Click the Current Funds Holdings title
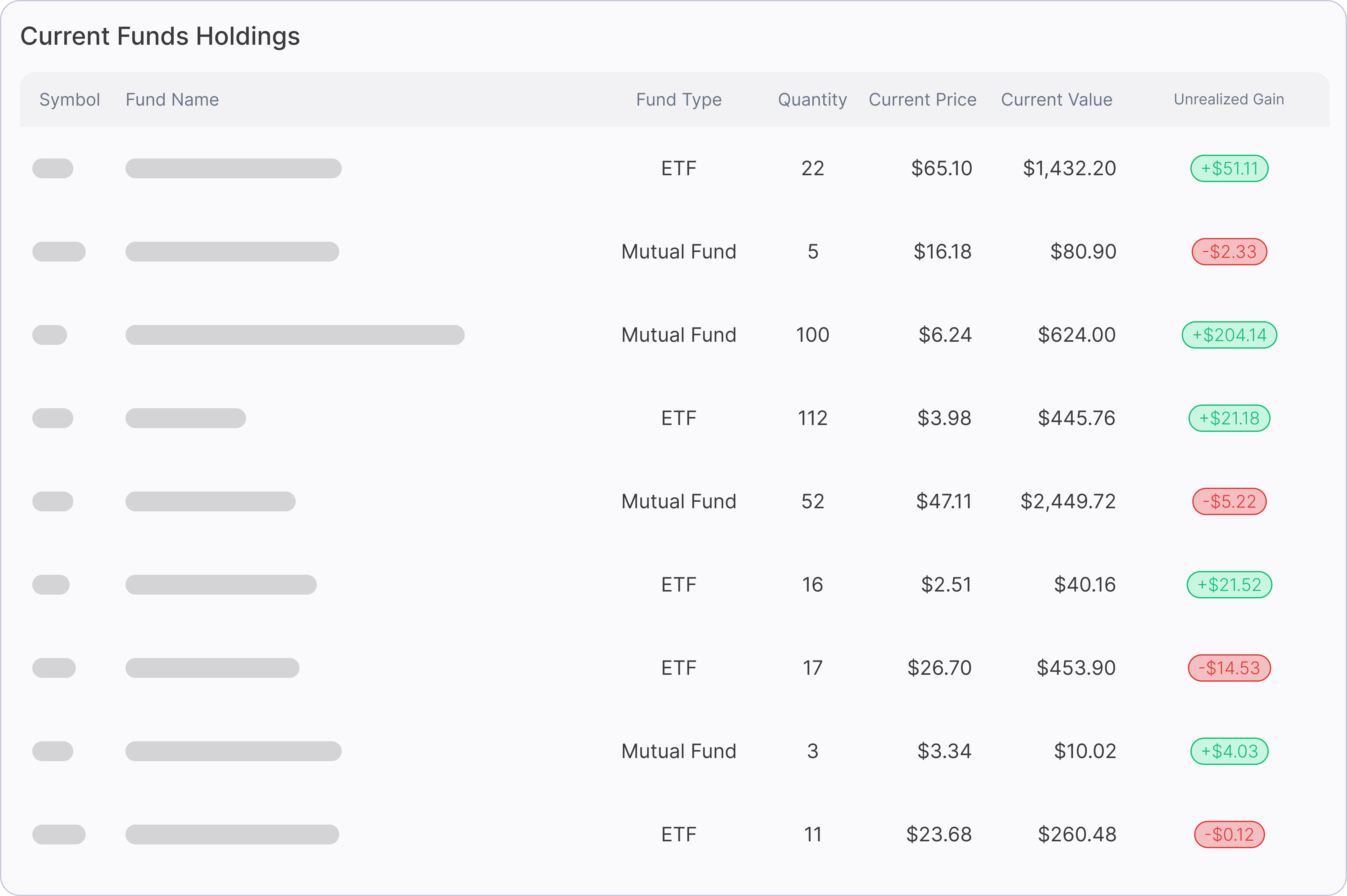 pos(160,36)
